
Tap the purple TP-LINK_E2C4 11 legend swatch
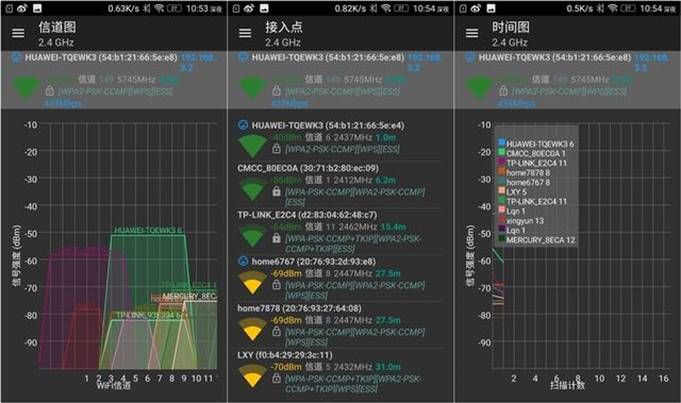click(x=502, y=162)
